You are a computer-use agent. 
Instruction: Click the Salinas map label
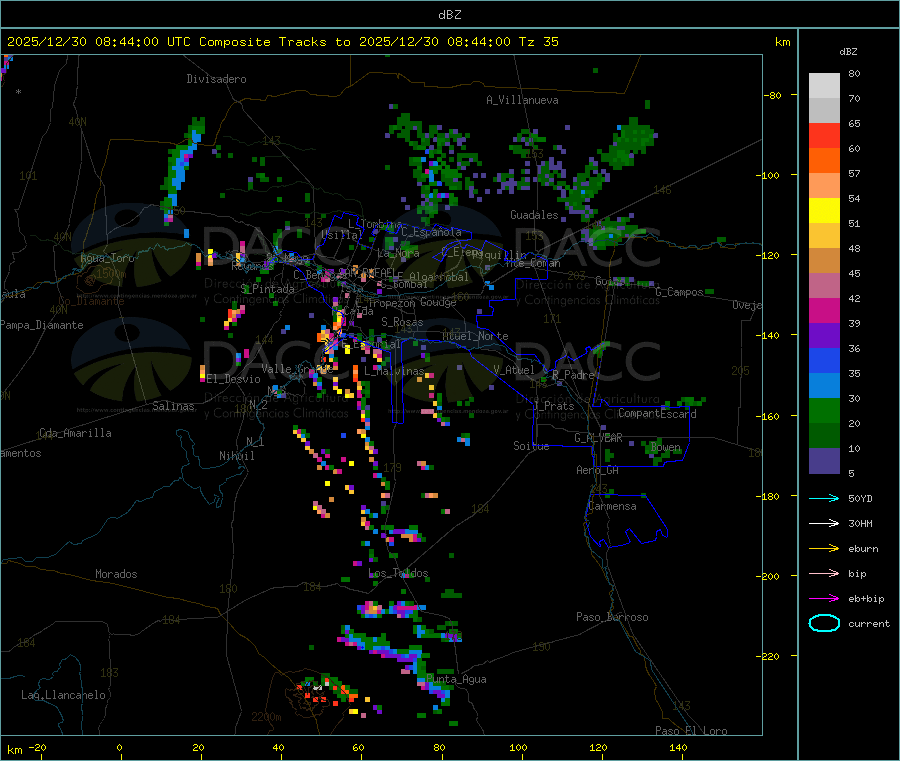tap(173, 406)
